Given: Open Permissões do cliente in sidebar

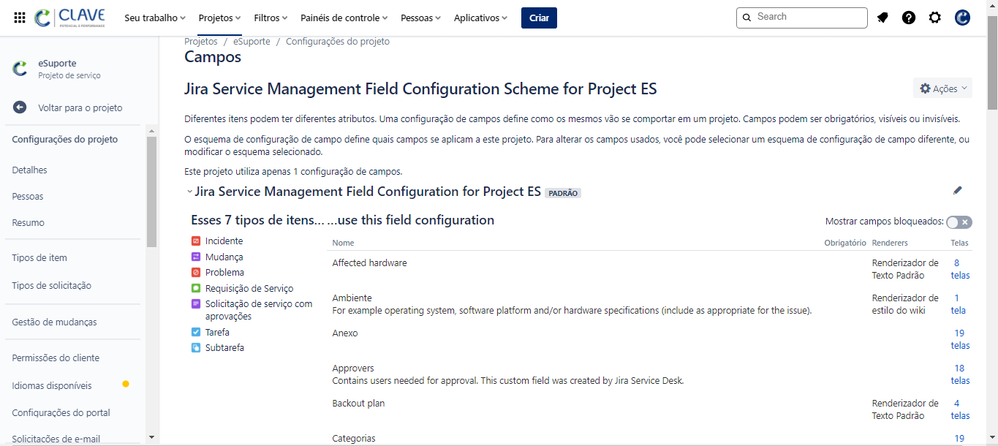Looking at the screenshot, I should [55, 358].
